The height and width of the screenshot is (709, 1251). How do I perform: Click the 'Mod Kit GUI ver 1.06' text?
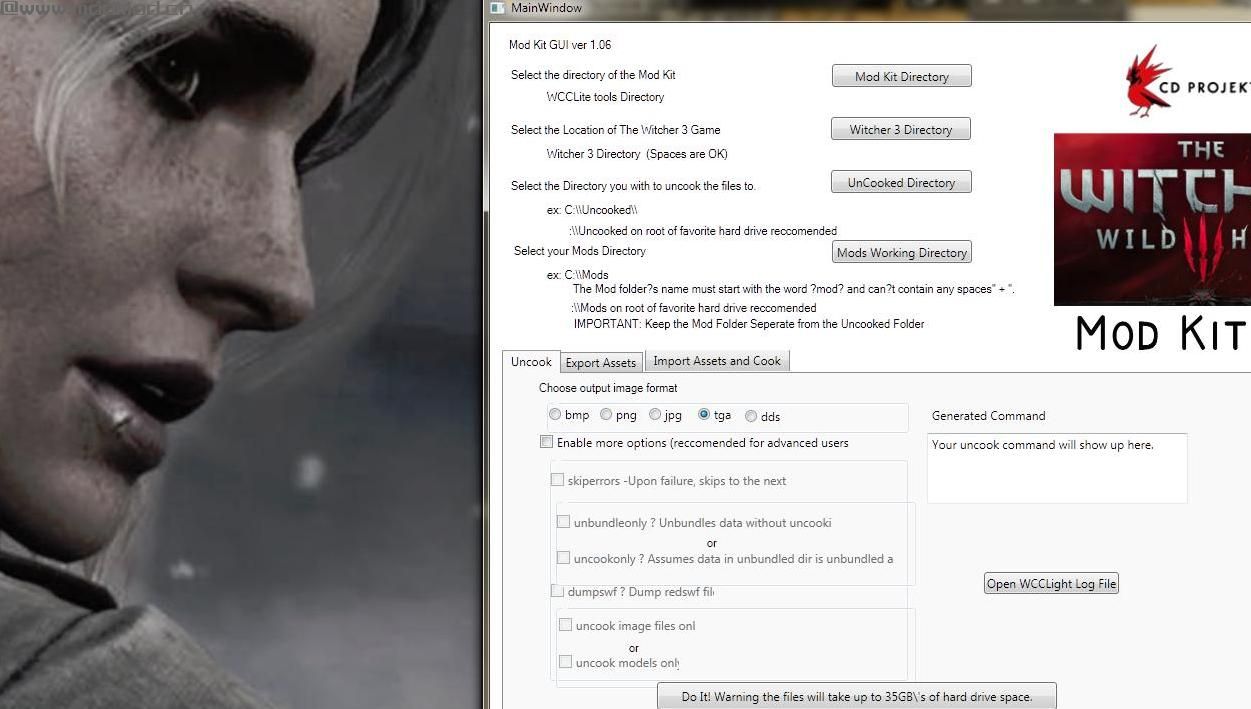tap(560, 45)
